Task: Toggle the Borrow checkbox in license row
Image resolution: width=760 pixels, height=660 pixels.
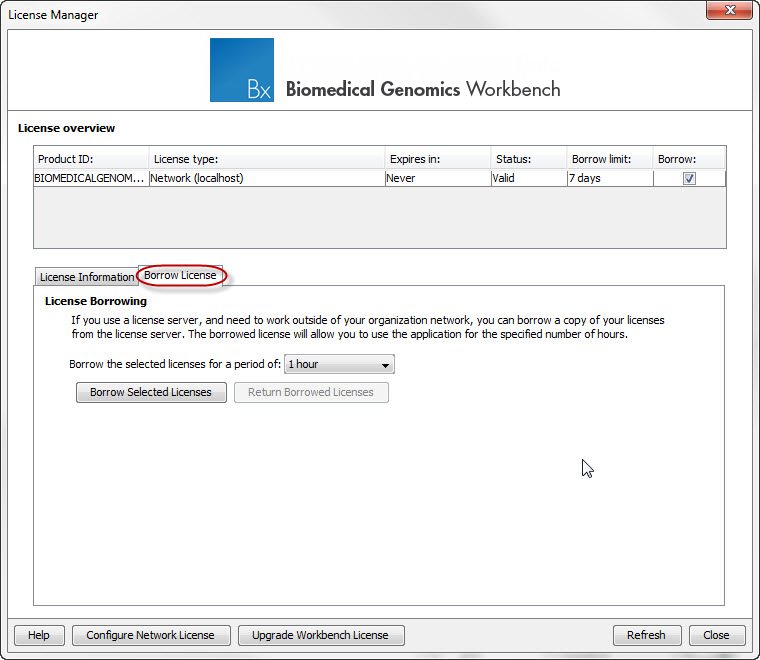Action: [689, 179]
